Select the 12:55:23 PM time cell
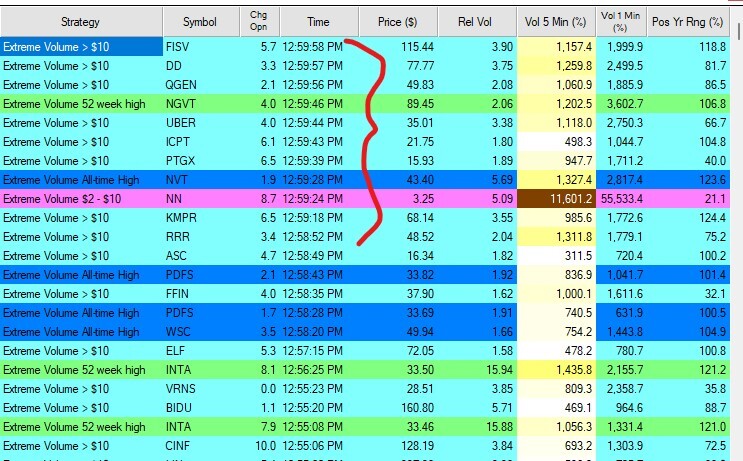743x461 pixels. pos(313,389)
